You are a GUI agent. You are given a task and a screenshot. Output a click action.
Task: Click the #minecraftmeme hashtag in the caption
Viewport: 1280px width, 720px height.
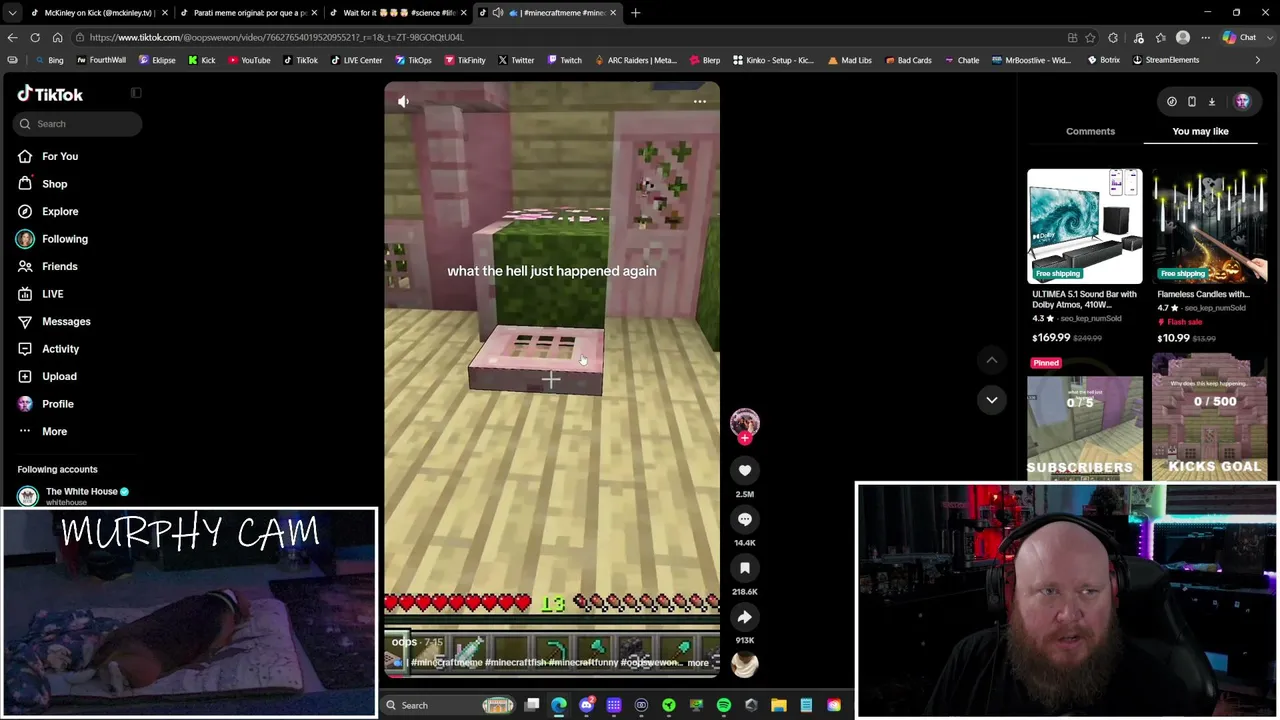tap(446, 663)
